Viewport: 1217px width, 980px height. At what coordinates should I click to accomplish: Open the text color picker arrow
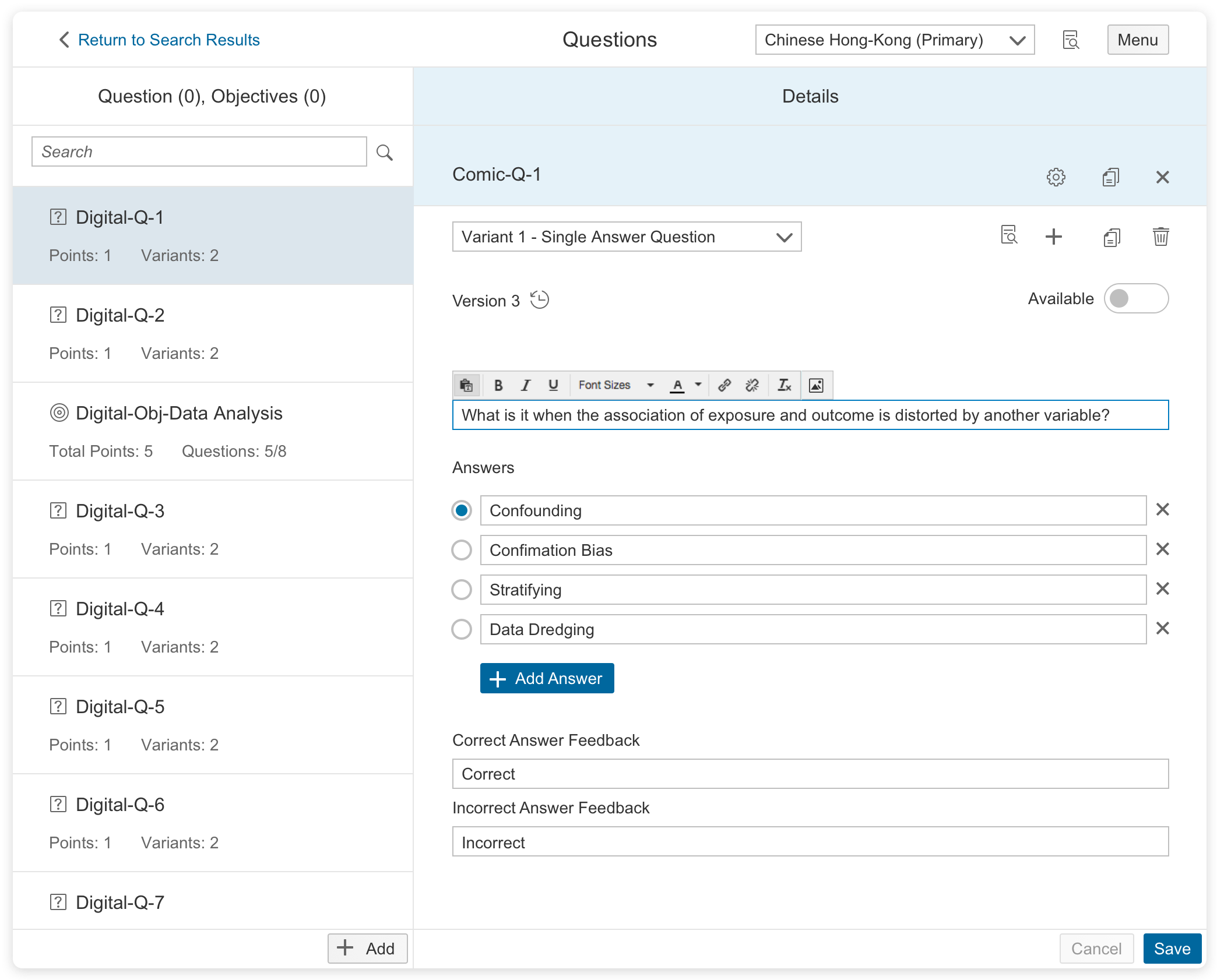pos(698,385)
